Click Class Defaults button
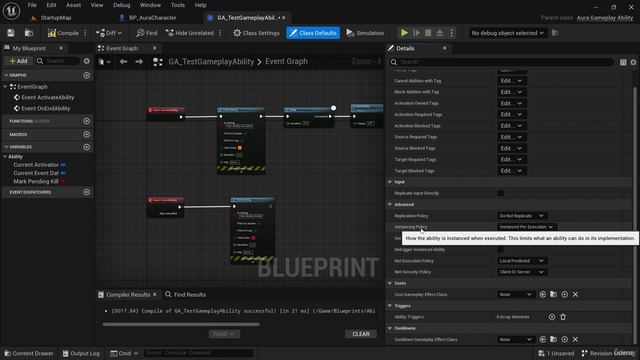This screenshot has width=640, height=360. [x=313, y=33]
